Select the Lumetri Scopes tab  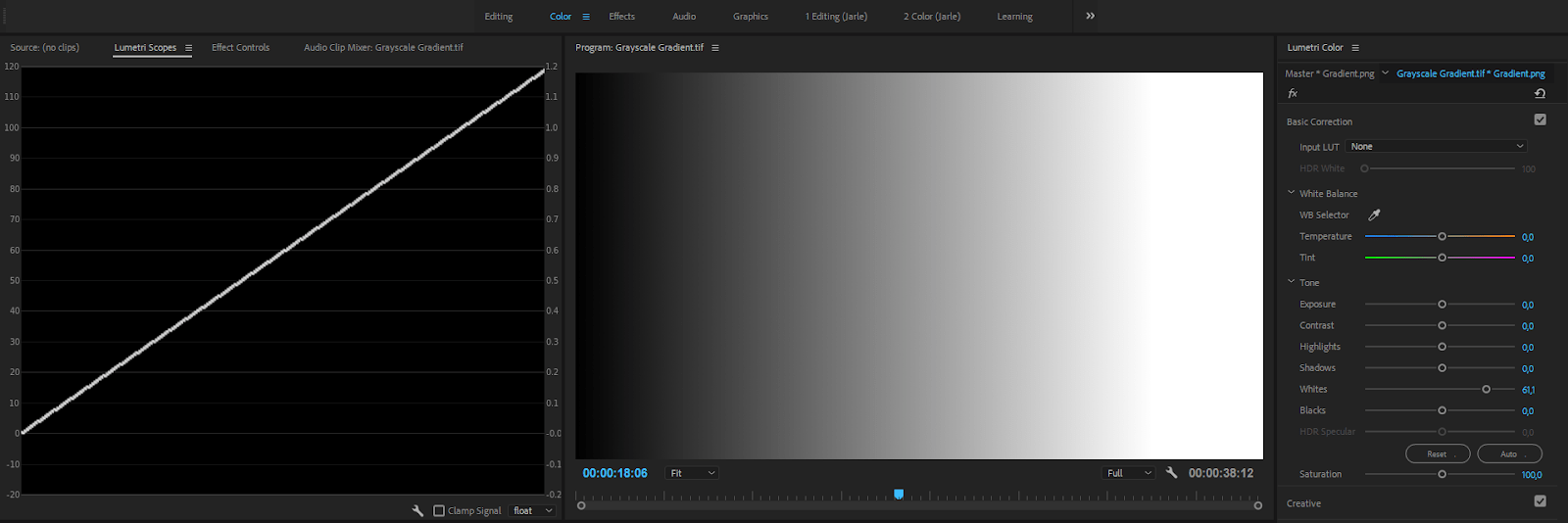[x=145, y=48]
